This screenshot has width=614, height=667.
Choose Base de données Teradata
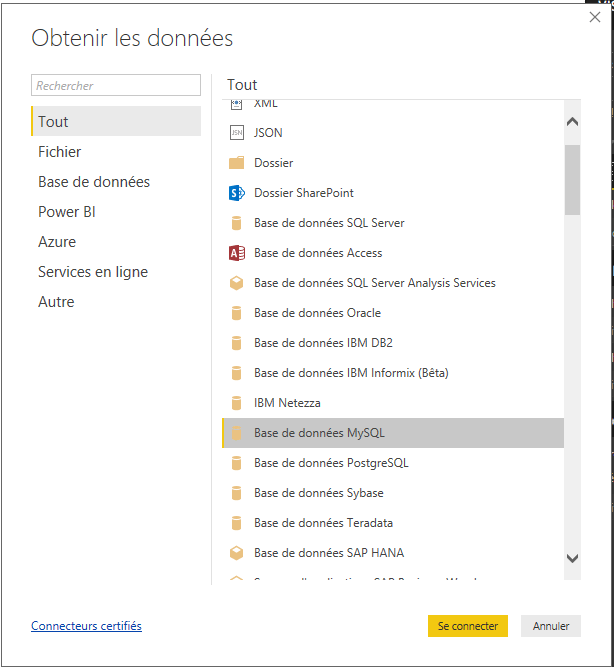(x=323, y=523)
